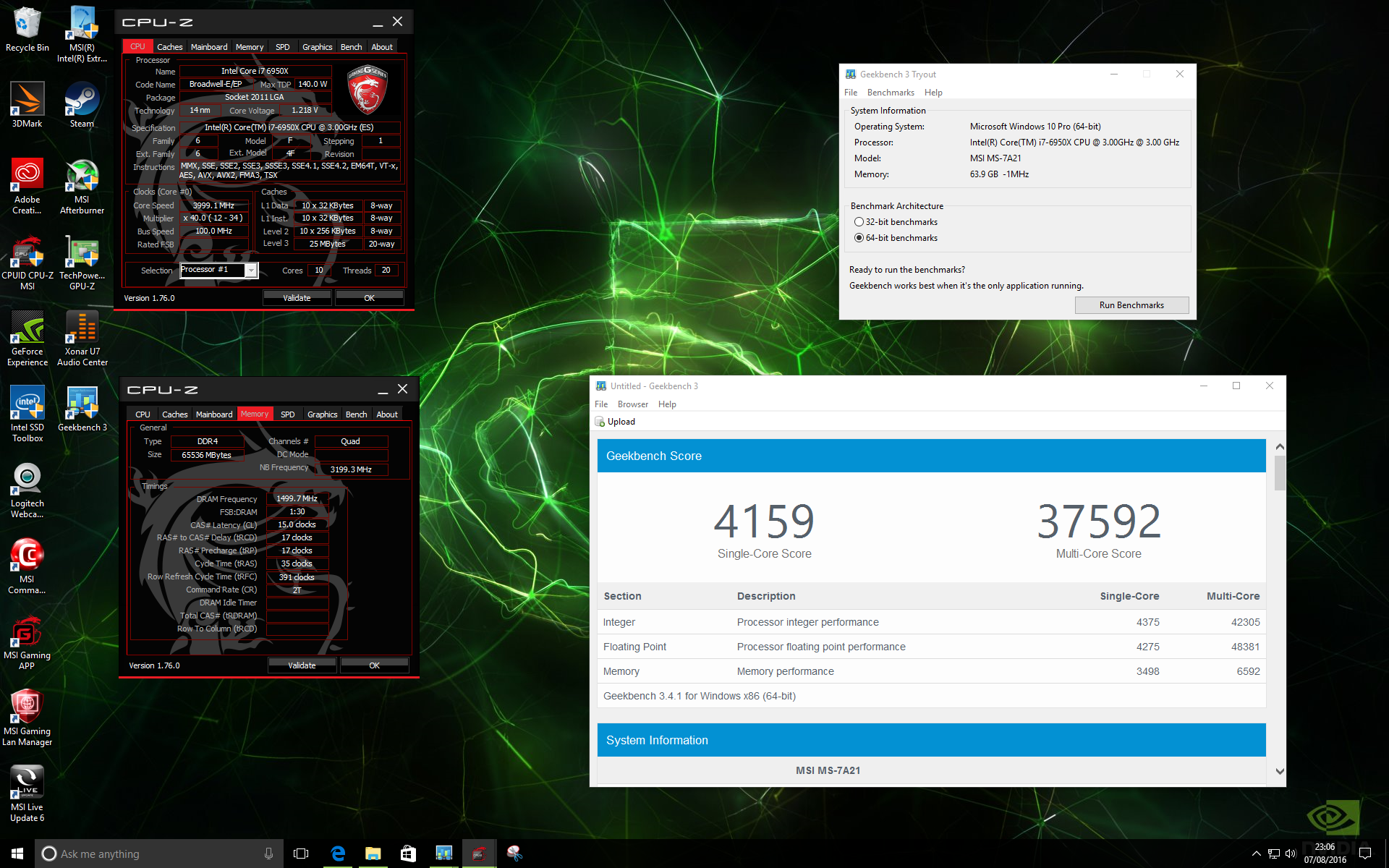
Task: Switch to CPU-Z MSI app on taskbar
Action: click(x=479, y=854)
